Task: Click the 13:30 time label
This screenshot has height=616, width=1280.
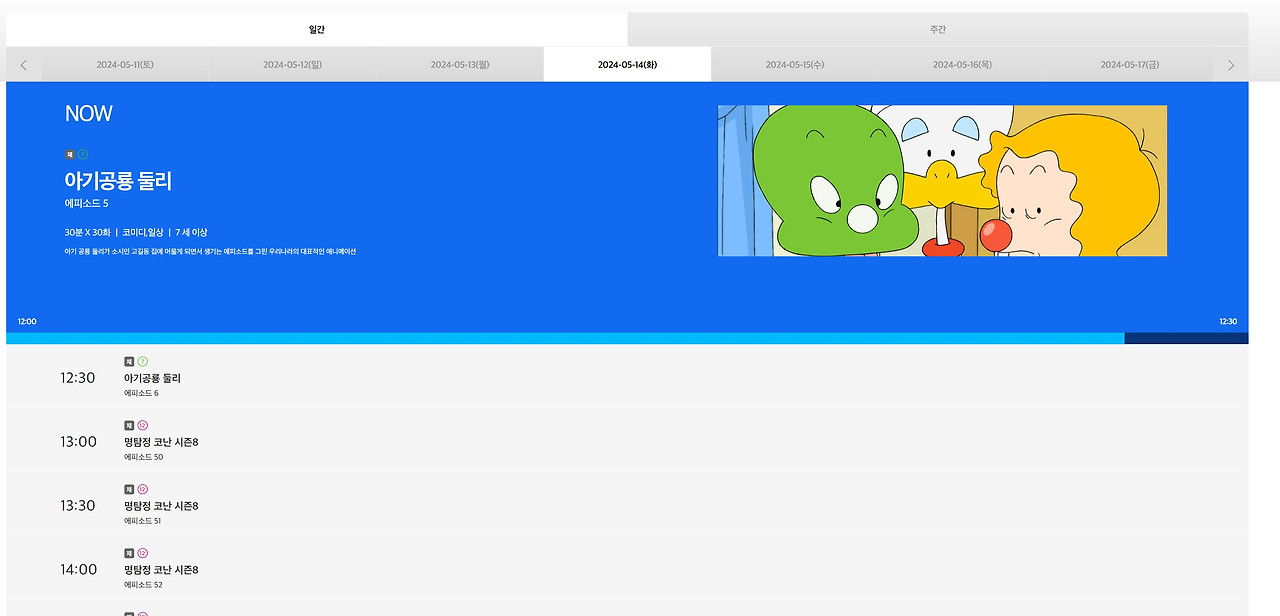Action: tap(78, 506)
